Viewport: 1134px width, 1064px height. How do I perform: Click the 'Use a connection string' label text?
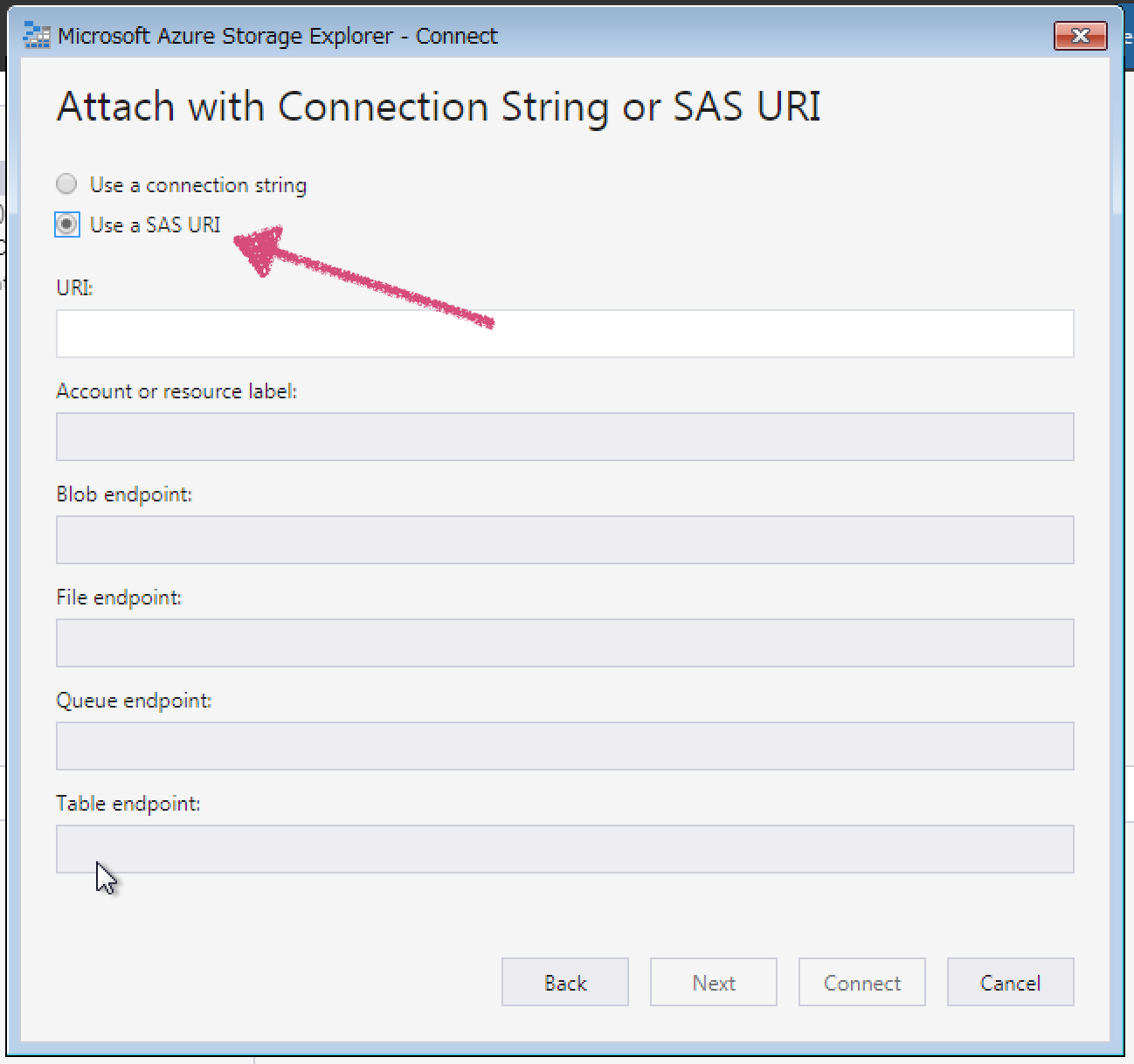tap(198, 185)
